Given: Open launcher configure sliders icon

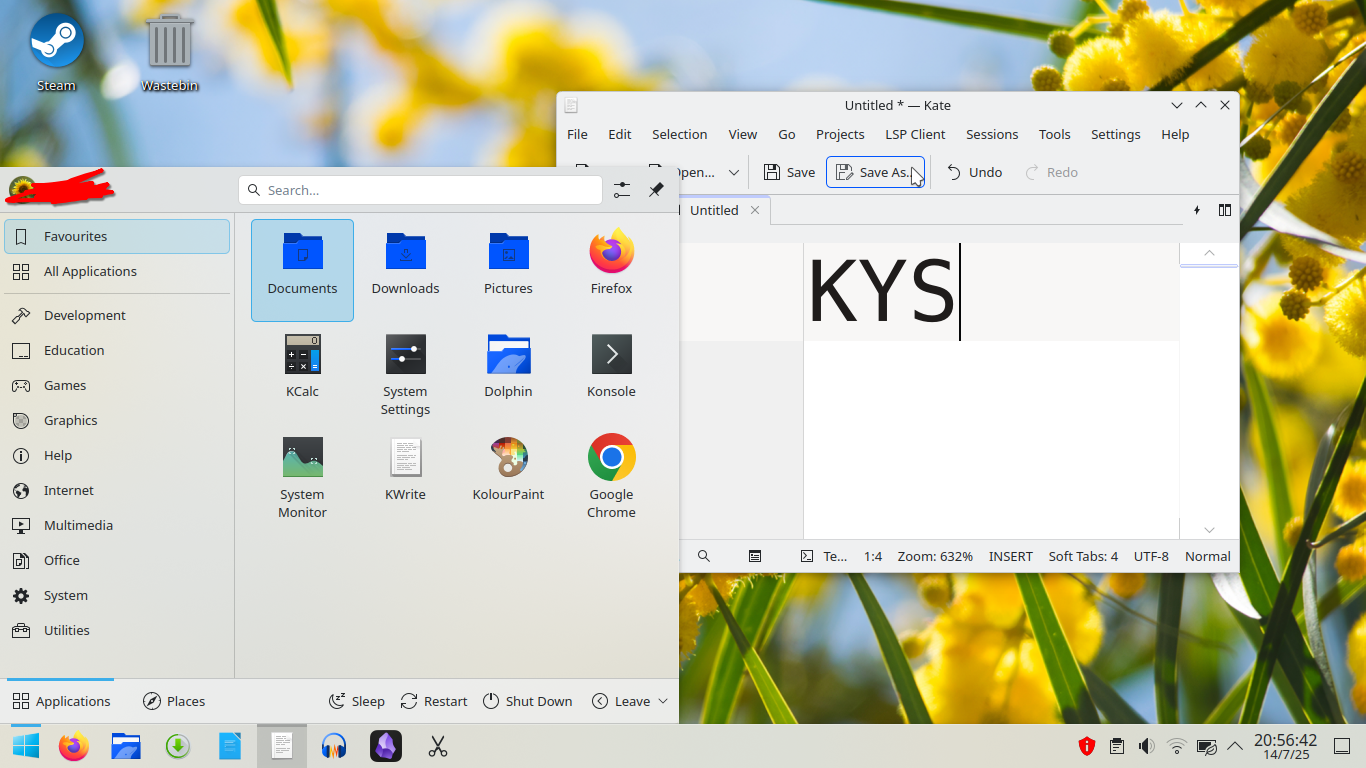Looking at the screenshot, I should point(622,190).
